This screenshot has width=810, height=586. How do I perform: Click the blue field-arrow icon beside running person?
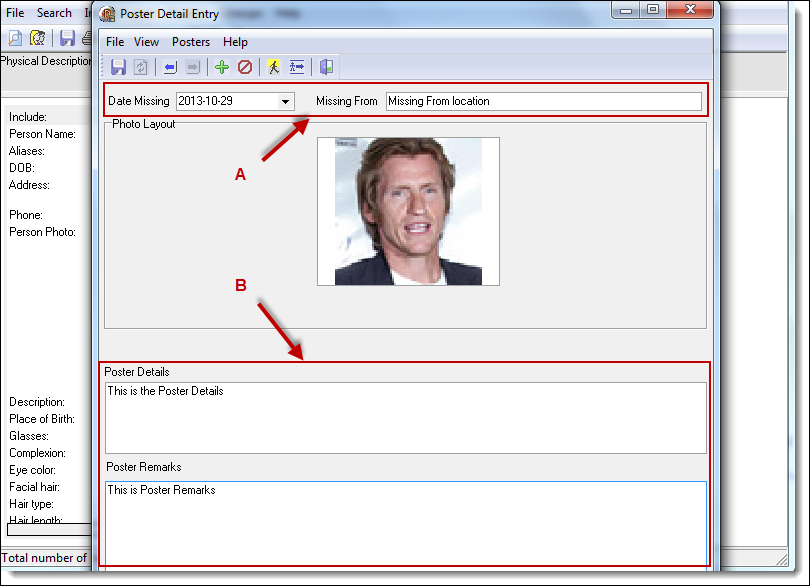296,67
